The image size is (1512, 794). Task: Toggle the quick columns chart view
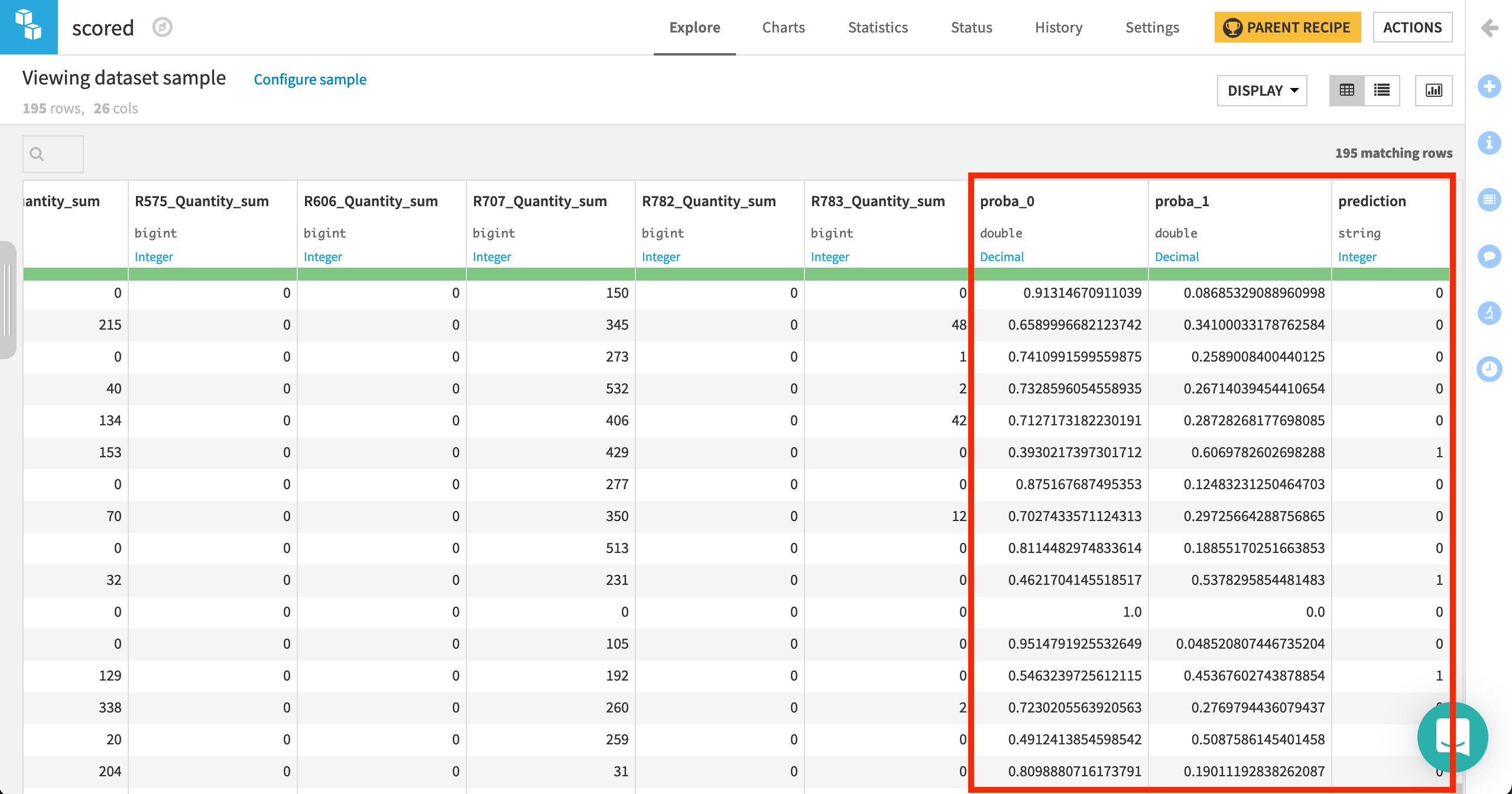coord(1433,90)
